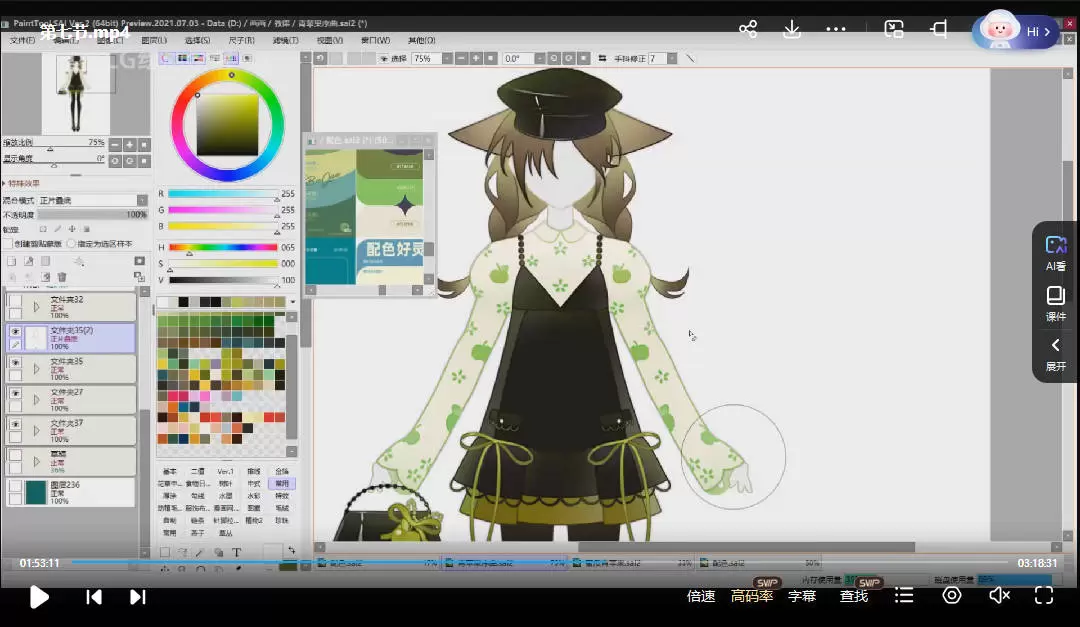
Task: Toggle the HSV sliders panel icon
Action: (x=198, y=59)
